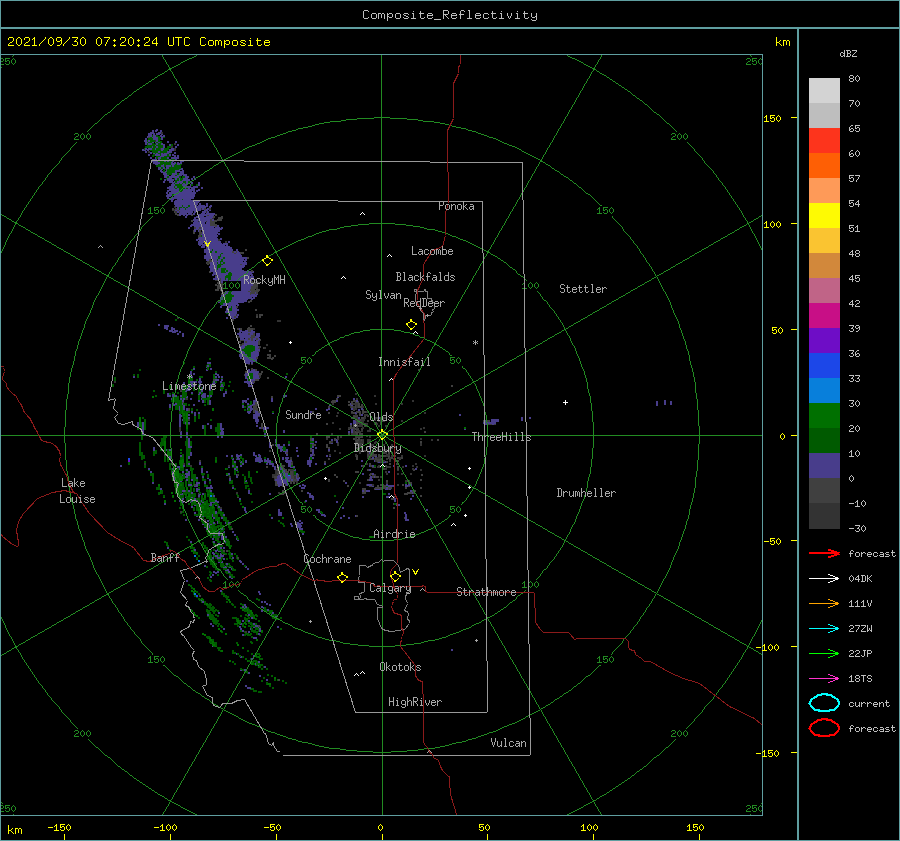The width and height of the screenshot is (900, 841).
Task: Click the Strathmore town label
Action: click(x=486, y=592)
